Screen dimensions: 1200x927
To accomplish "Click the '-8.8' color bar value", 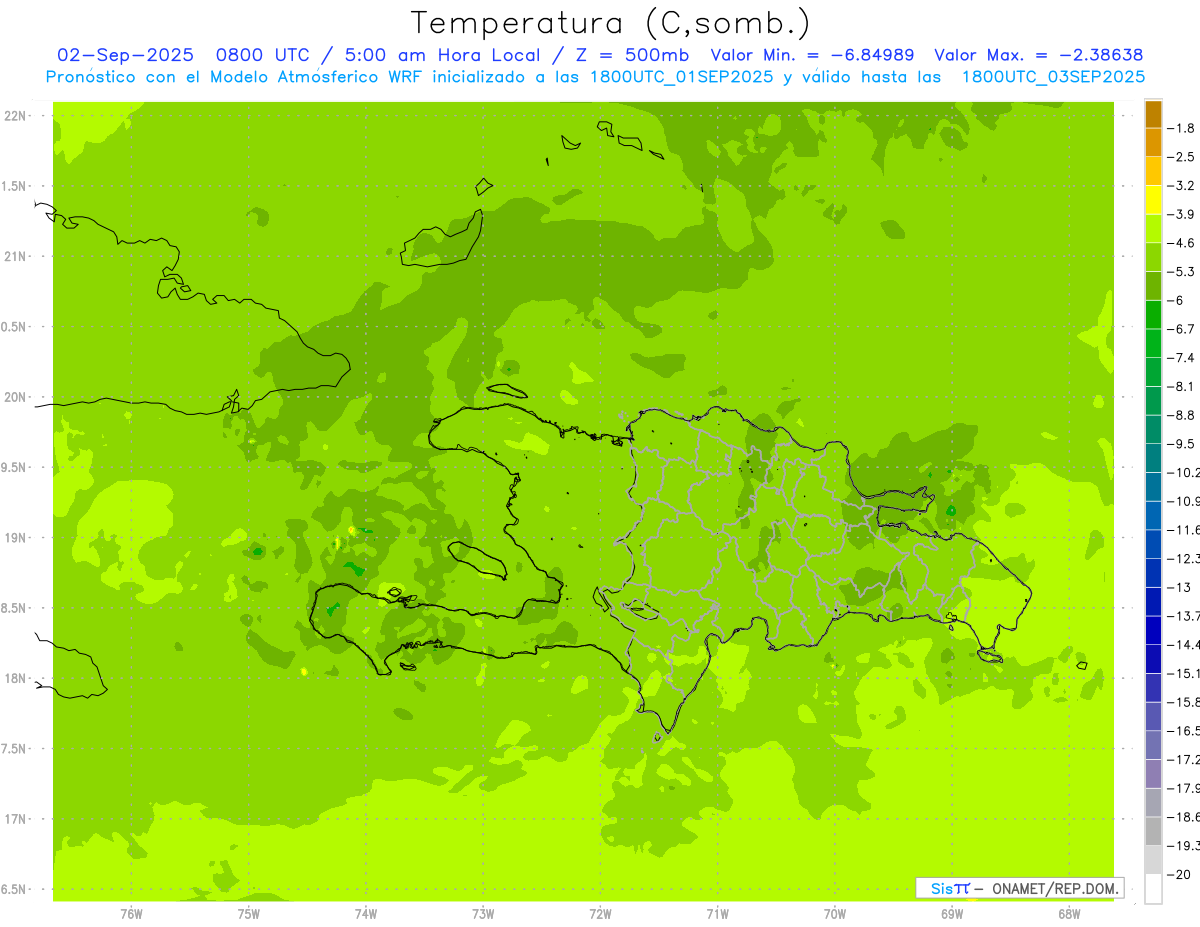I will click(1182, 415).
